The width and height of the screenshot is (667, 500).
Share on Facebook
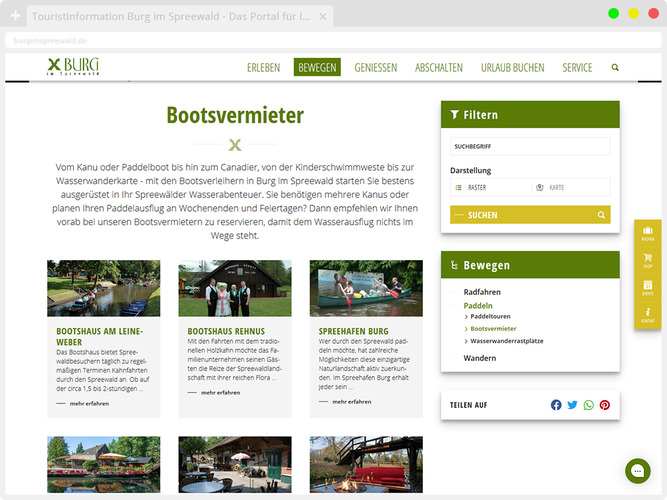[556, 405]
